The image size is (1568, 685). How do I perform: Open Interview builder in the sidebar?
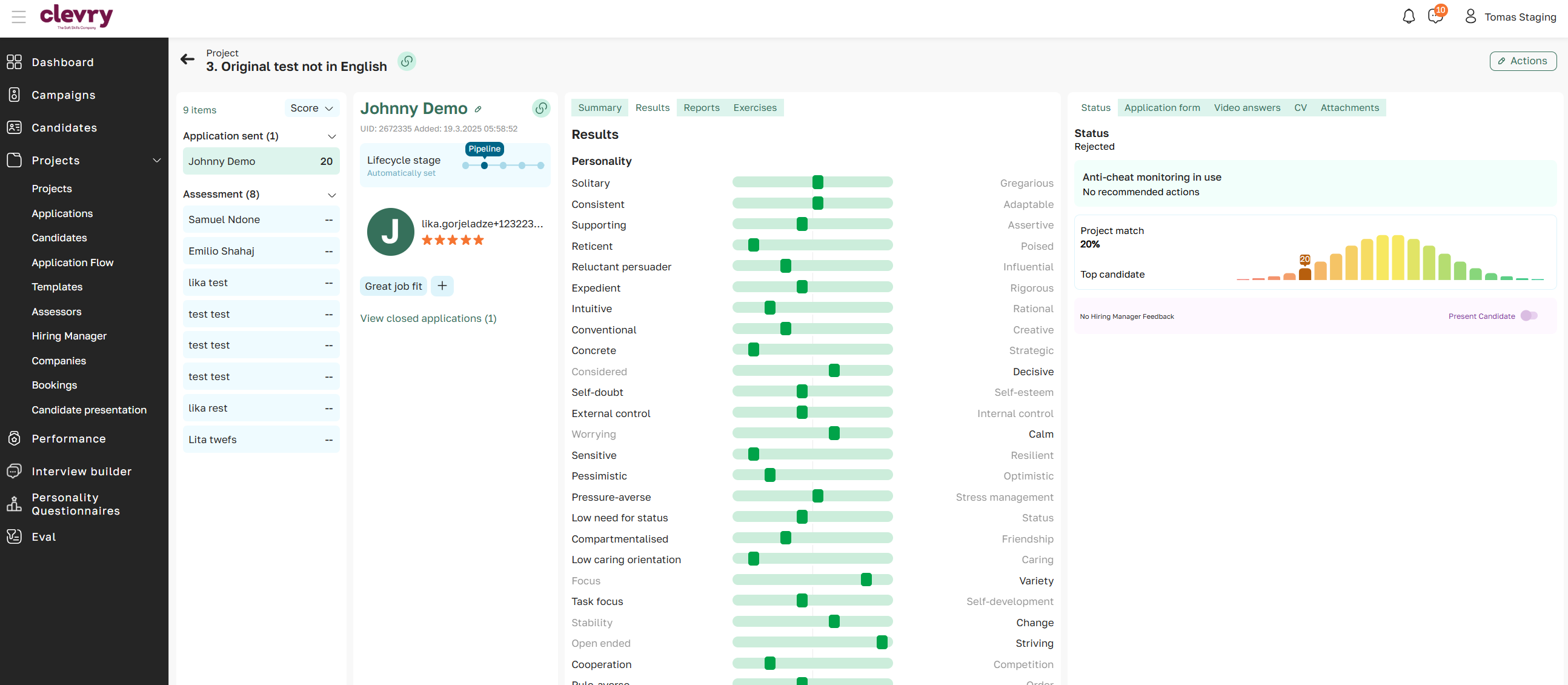82,470
